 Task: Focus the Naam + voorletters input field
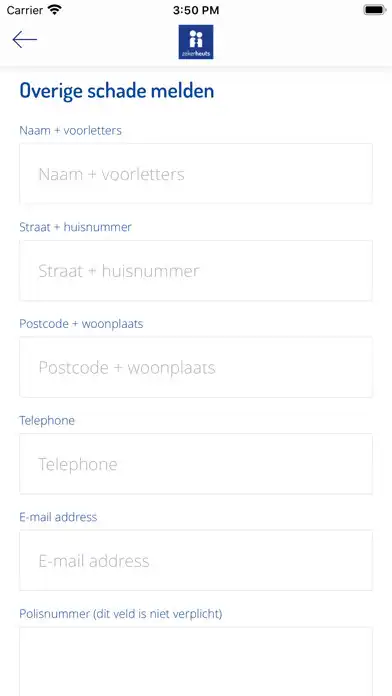point(196,174)
